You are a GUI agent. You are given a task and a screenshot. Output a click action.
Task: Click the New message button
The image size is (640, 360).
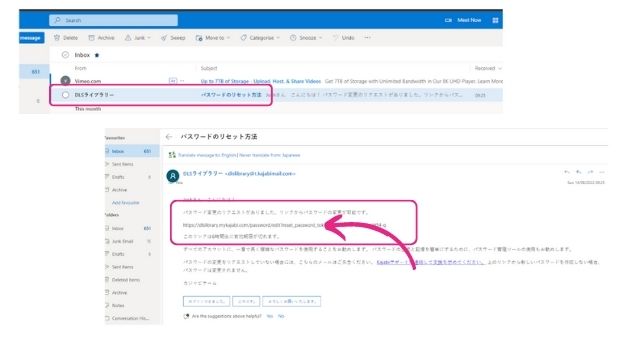[31, 38]
